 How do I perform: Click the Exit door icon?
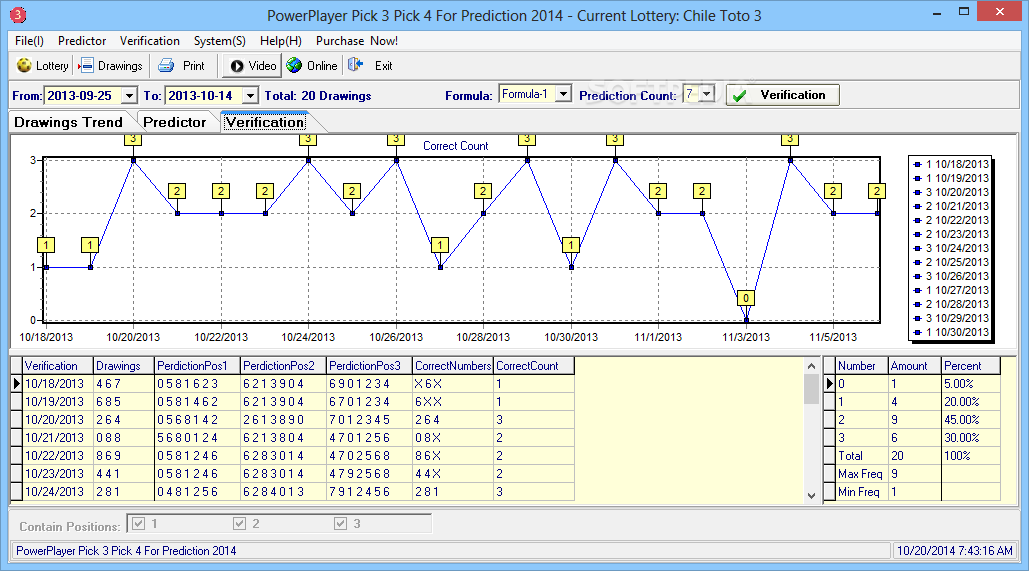click(x=356, y=65)
